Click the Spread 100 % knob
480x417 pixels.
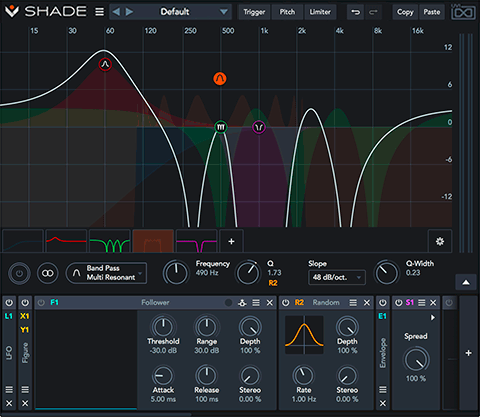[x=416, y=360]
